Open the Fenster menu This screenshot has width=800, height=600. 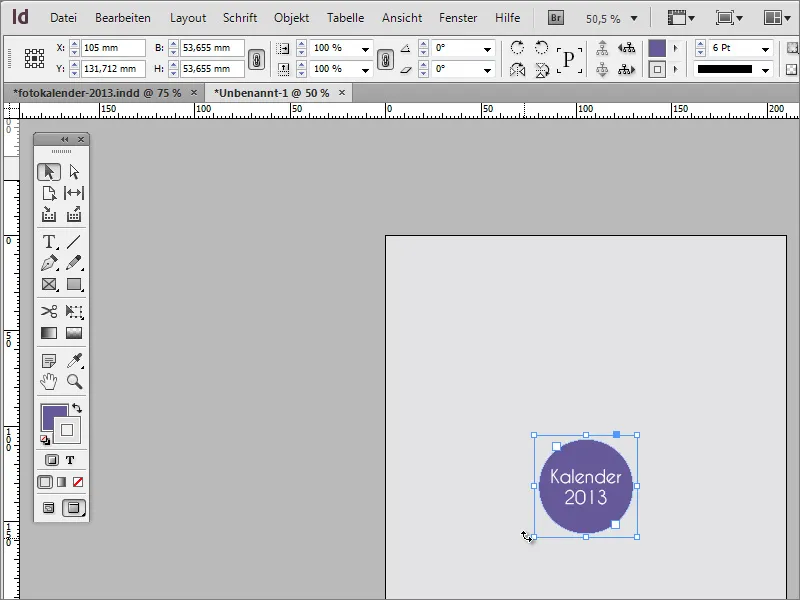click(x=458, y=18)
